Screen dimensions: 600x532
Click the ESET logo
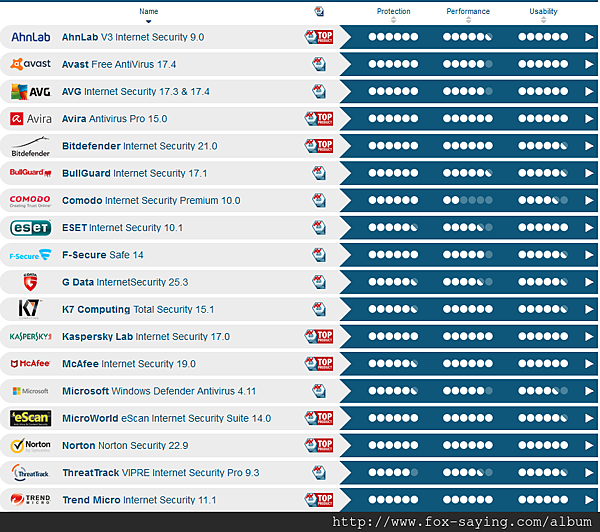(31, 228)
